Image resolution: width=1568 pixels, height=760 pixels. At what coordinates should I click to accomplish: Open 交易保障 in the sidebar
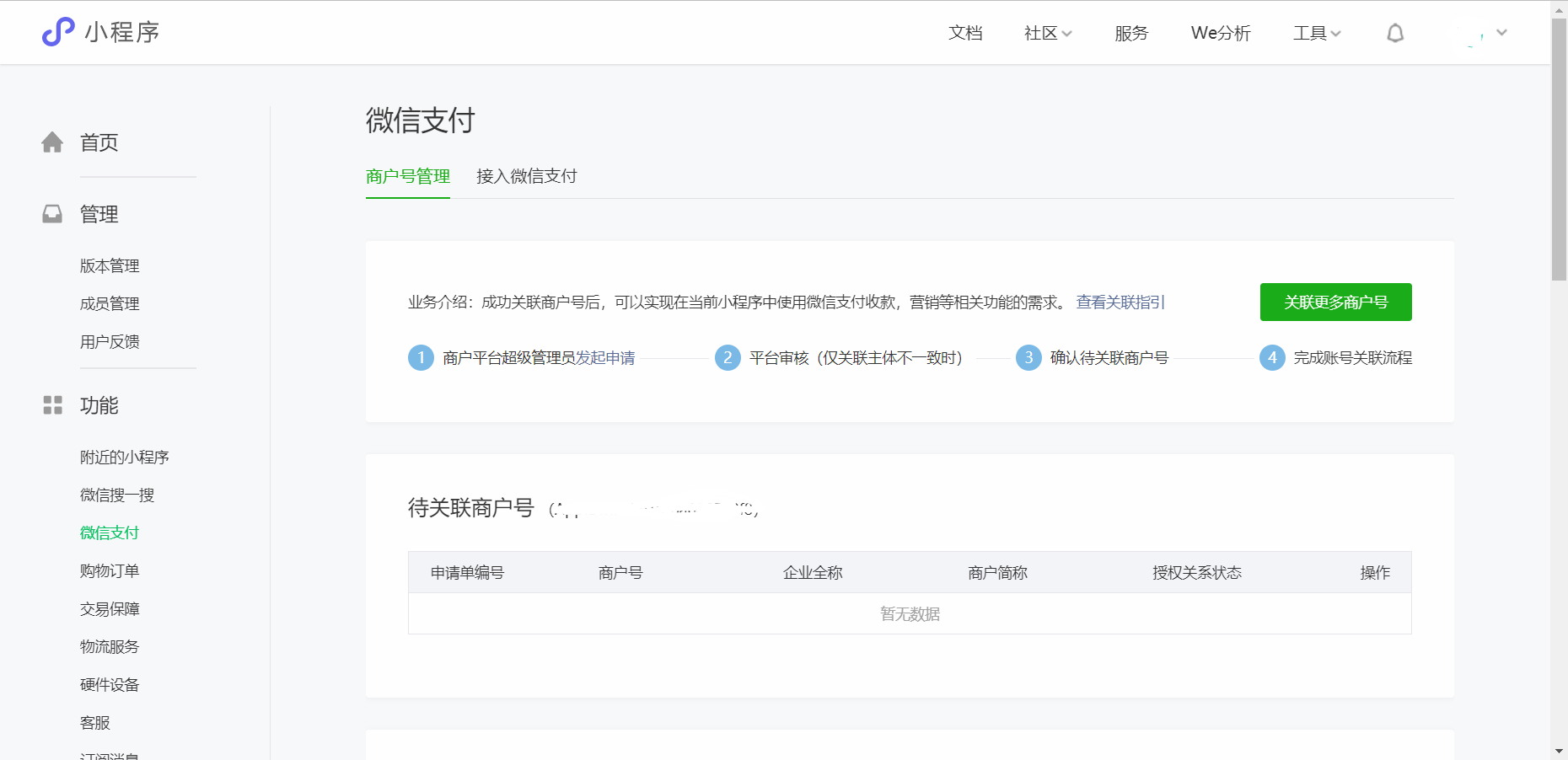pyautogui.click(x=110, y=609)
